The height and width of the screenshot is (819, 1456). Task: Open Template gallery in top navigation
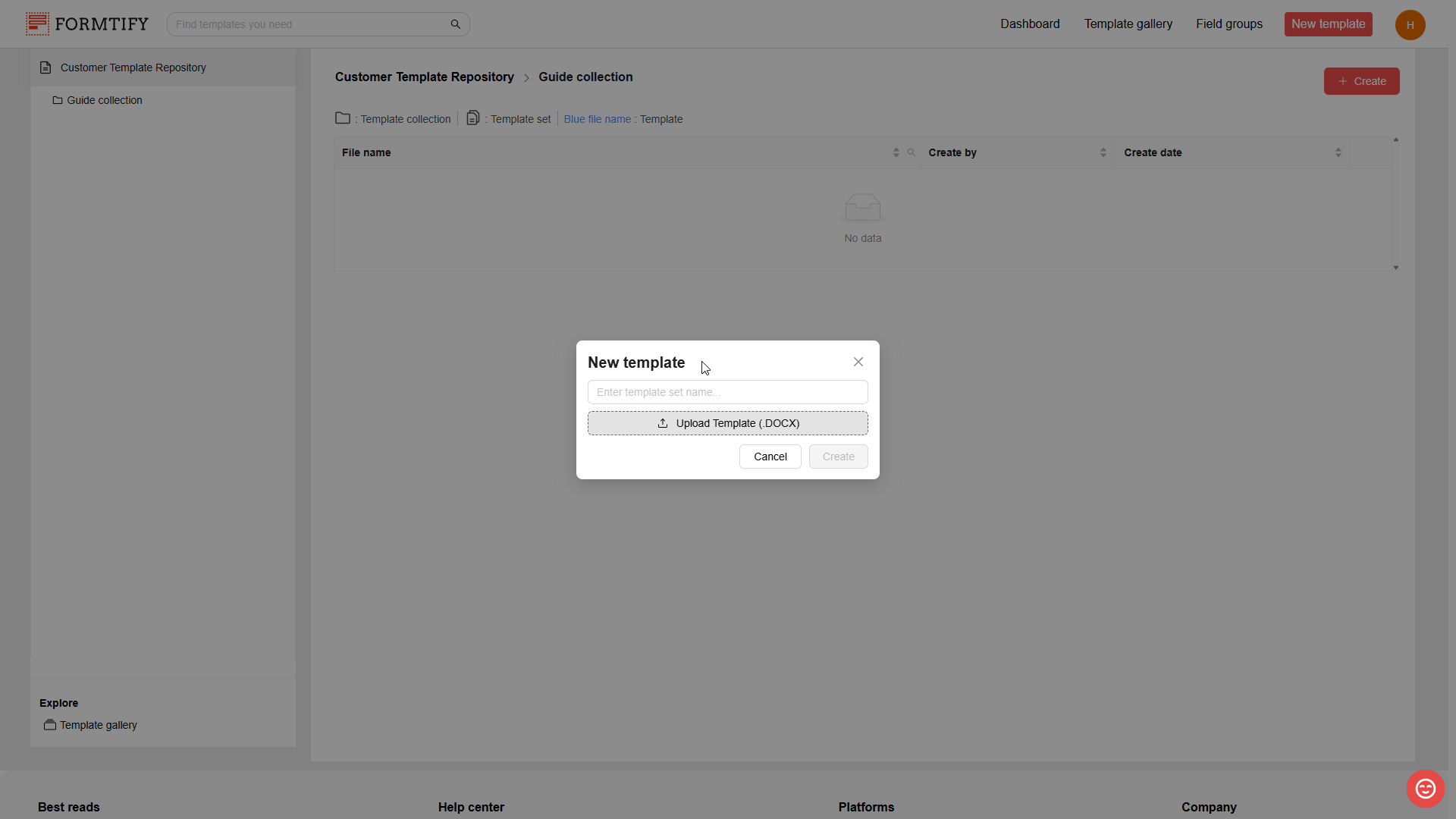(x=1128, y=24)
